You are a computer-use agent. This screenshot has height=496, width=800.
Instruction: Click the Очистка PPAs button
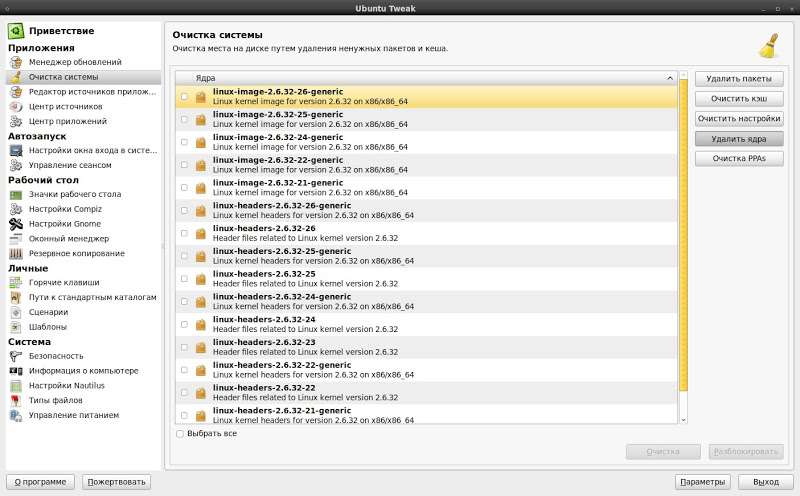click(x=739, y=159)
